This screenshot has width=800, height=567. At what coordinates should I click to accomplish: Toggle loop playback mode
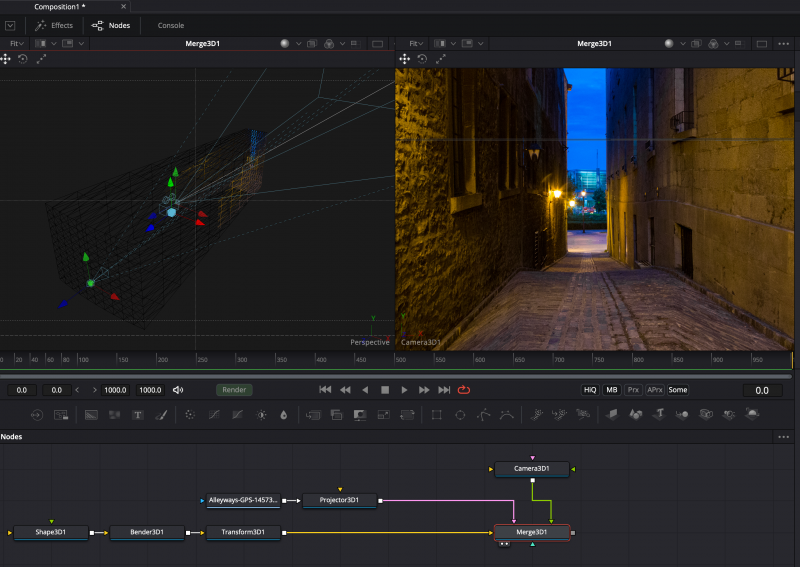click(464, 390)
